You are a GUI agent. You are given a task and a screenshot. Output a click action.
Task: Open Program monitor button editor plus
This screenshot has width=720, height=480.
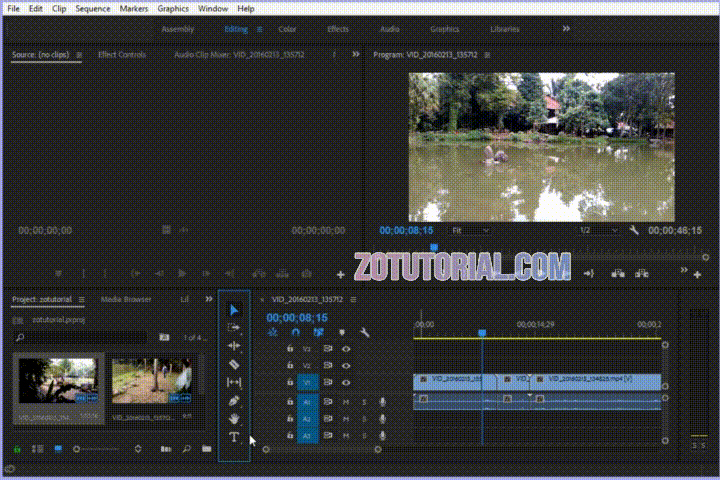click(x=697, y=274)
